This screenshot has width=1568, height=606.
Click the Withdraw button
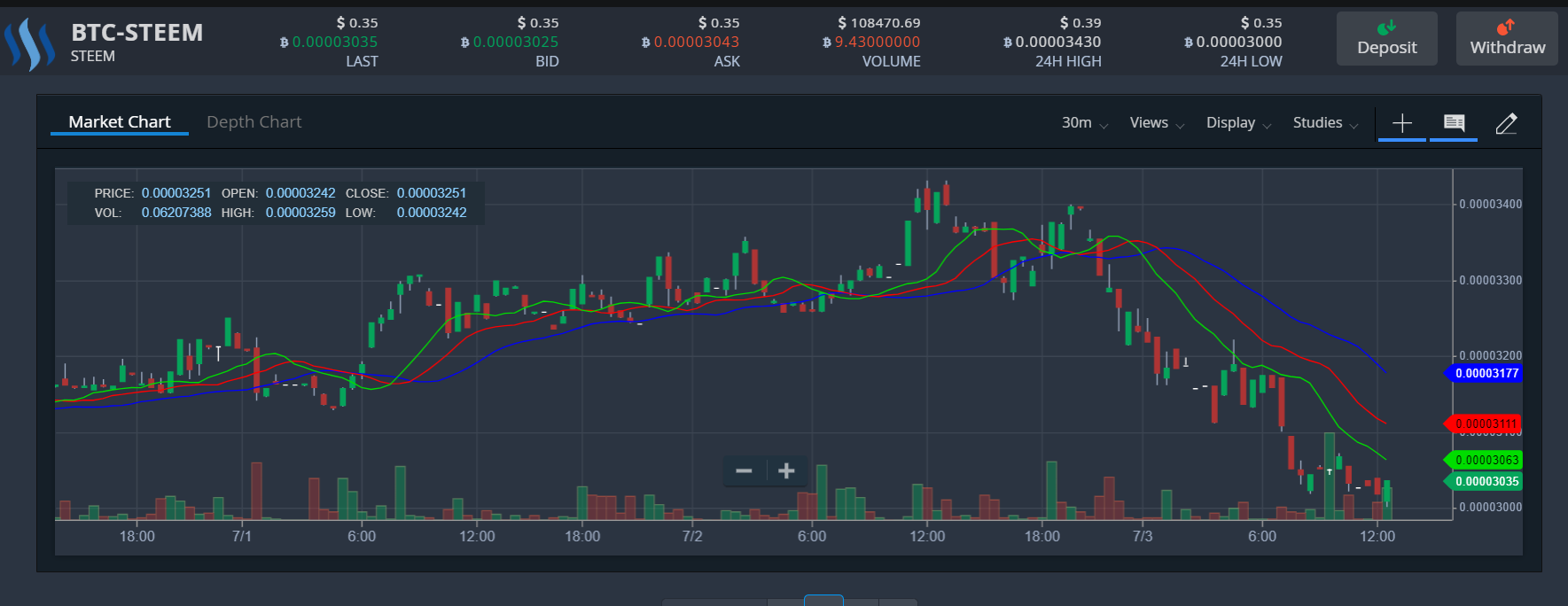tap(1507, 39)
